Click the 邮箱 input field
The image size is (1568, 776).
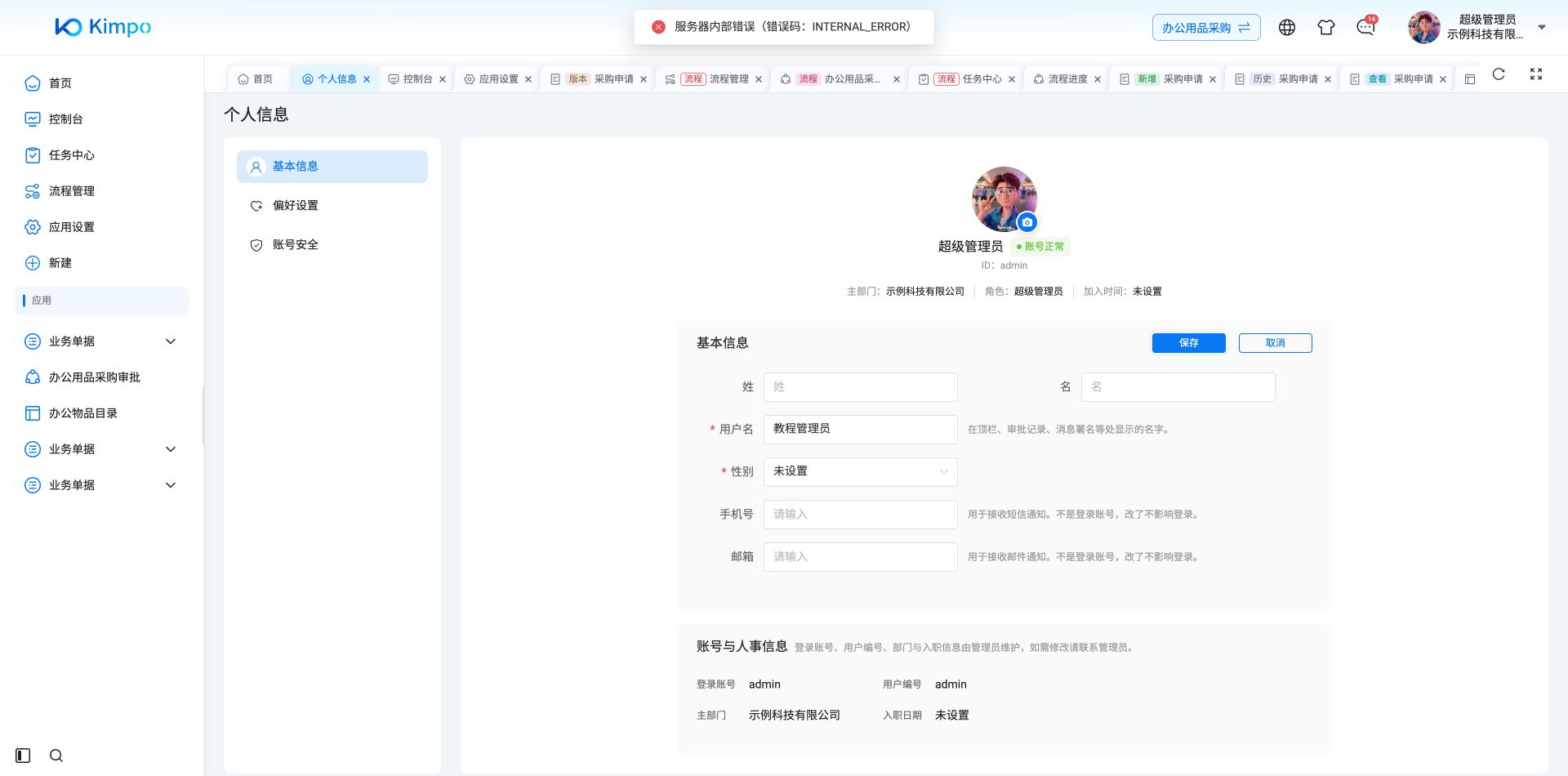point(860,556)
